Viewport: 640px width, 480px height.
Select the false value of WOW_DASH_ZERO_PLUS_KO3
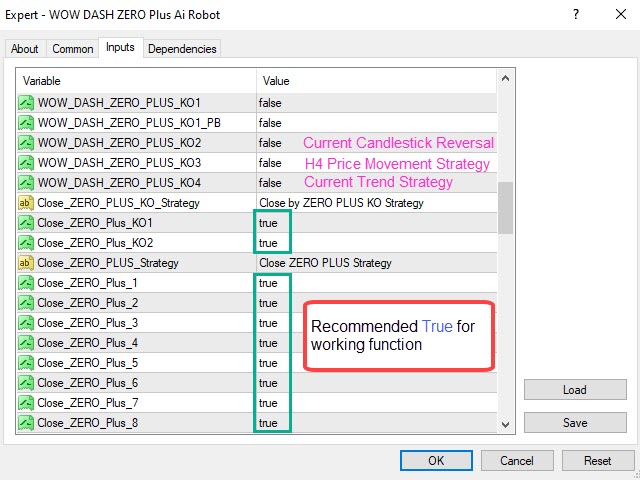tap(270, 163)
